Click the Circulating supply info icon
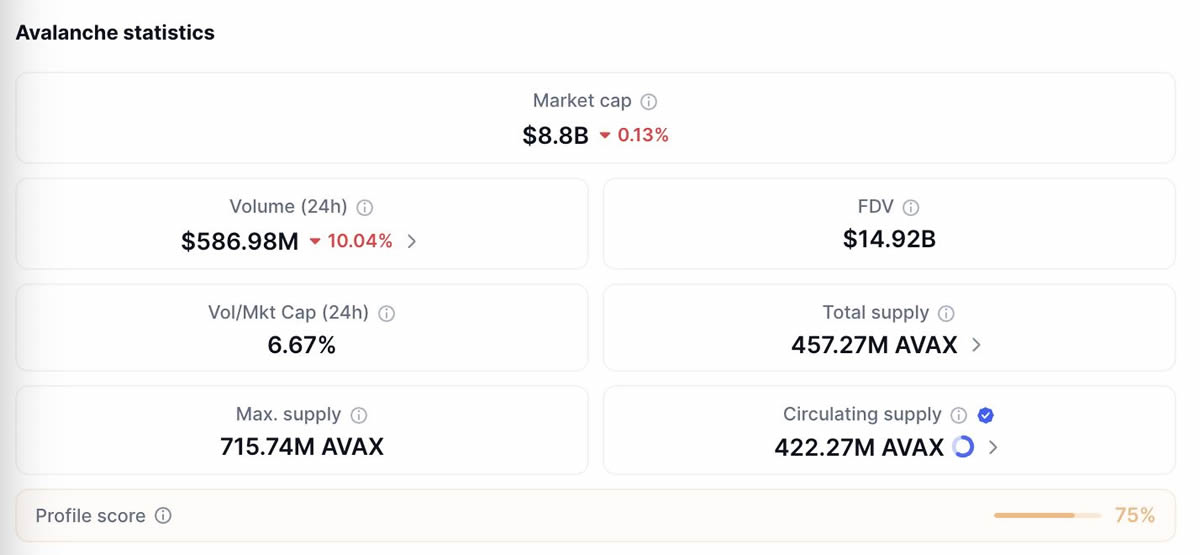The image size is (1200, 555). [959, 415]
